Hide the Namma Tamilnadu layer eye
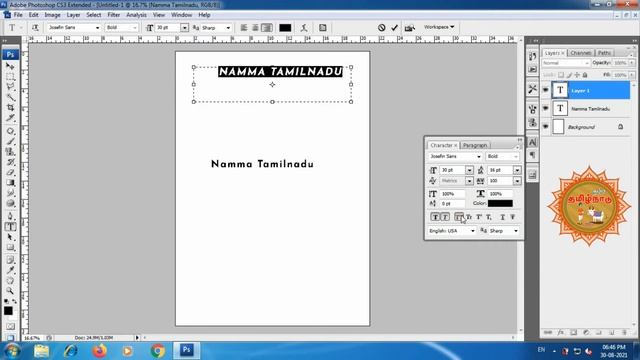 pyautogui.click(x=546, y=109)
